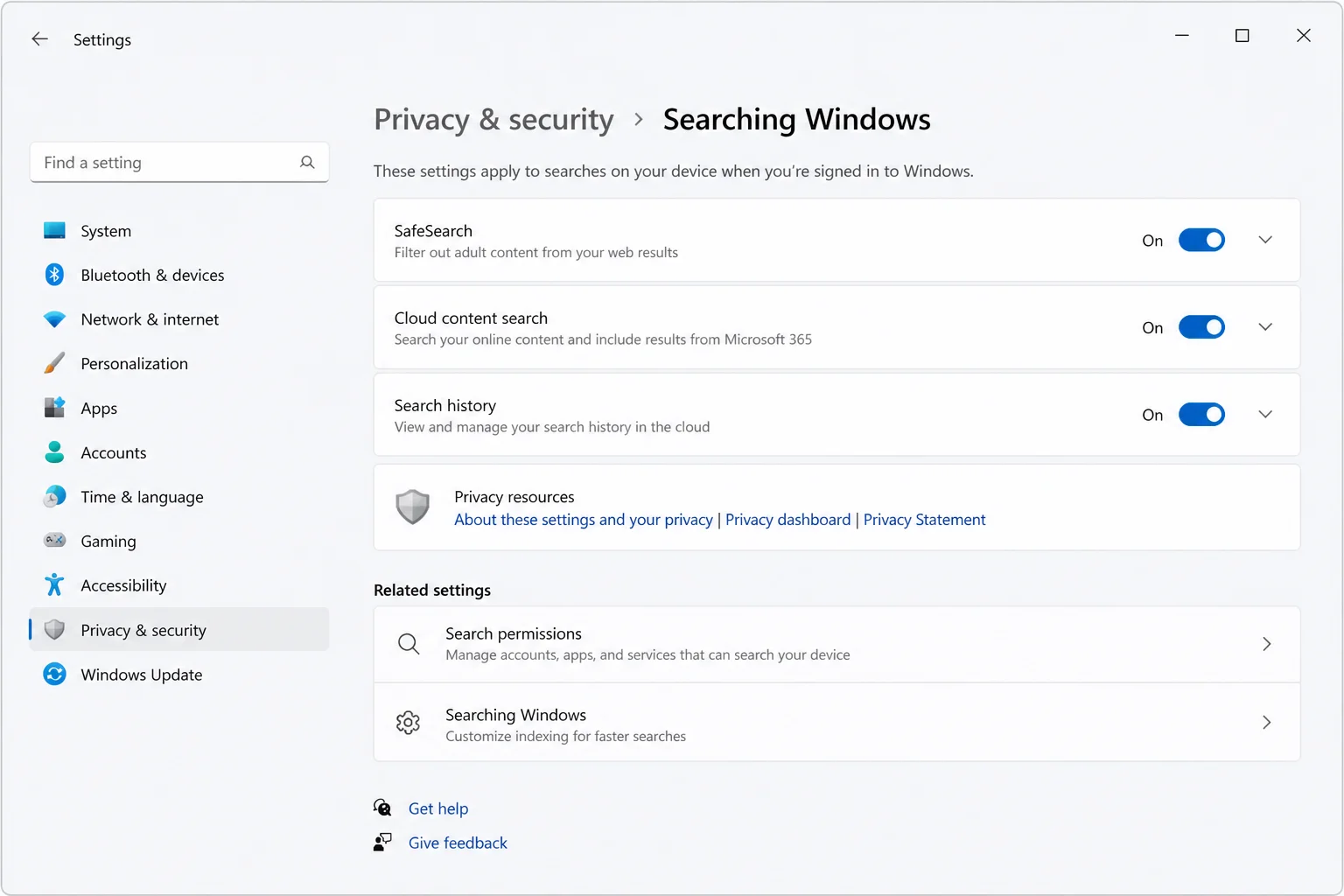
Task: Click the Gaming controller icon
Action: coord(54,541)
